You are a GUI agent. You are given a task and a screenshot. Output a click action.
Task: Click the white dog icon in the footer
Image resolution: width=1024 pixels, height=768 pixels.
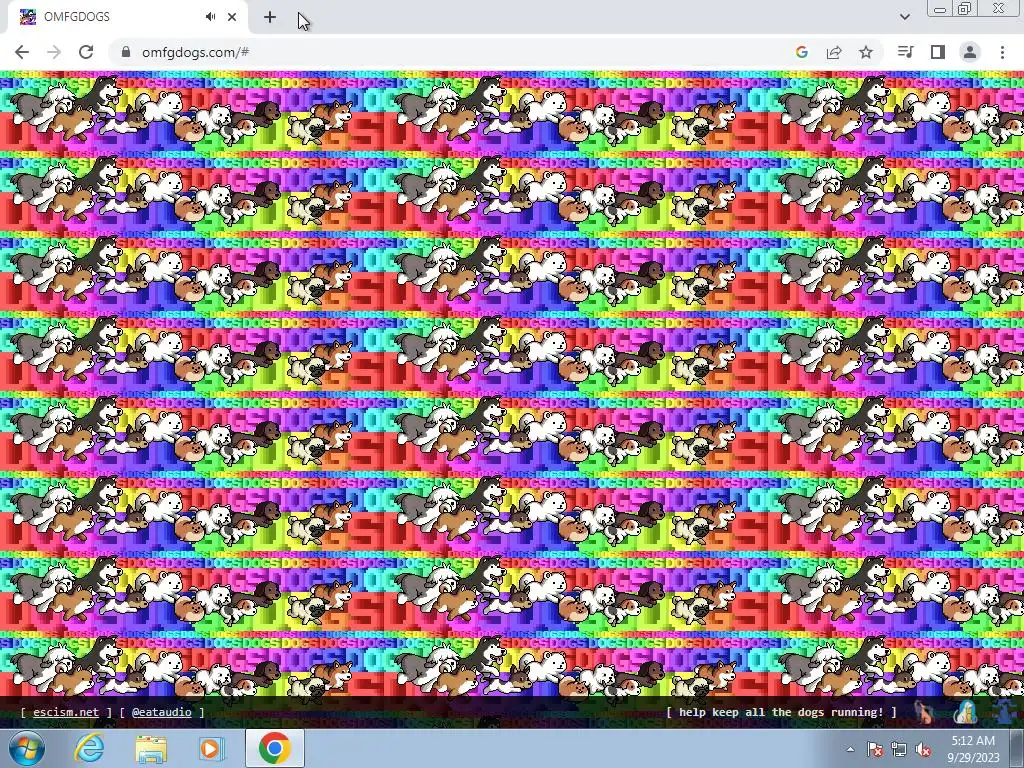point(965,712)
